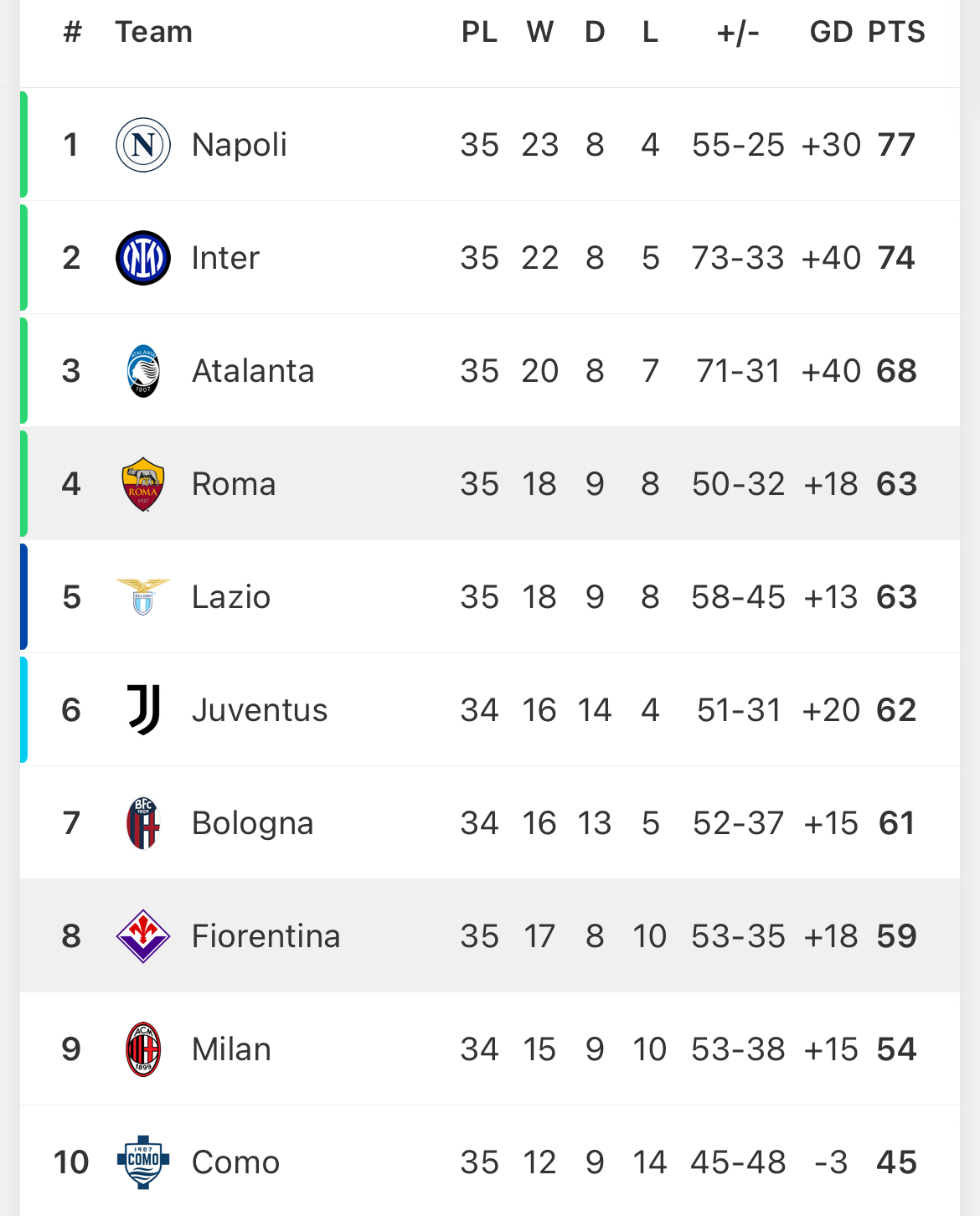The image size is (980, 1216).
Task: Tap the Lazio eagle crest
Action: point(143,596)
